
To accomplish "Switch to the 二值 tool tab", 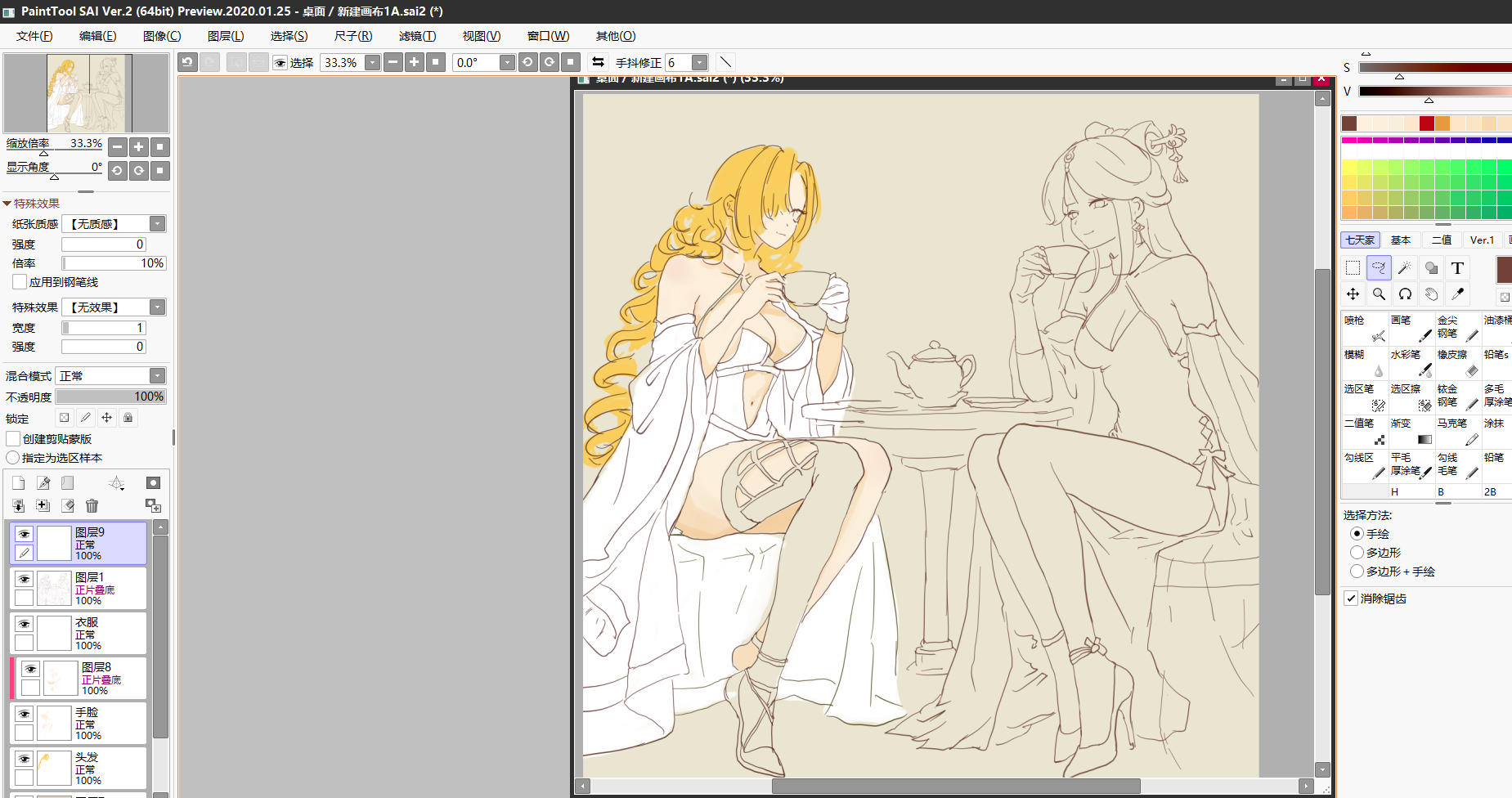I will coord(1442,240).
